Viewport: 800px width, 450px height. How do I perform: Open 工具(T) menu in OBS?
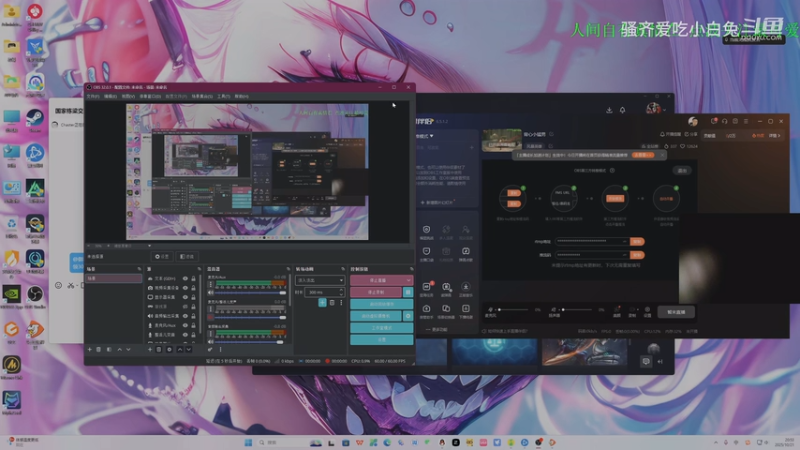pos(223,96)
